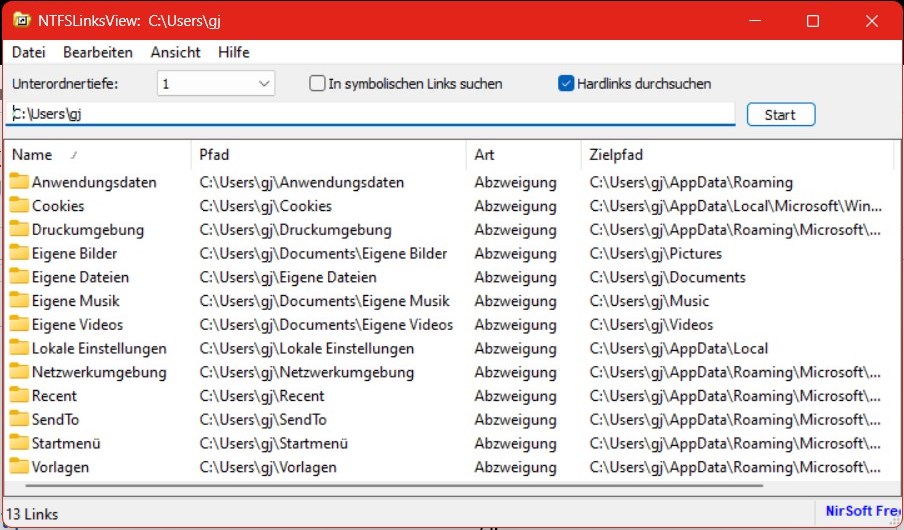
Task: Enable In symbolischen Links suchen checkbox
Action: pyautogui.click(x=317, y=84)
